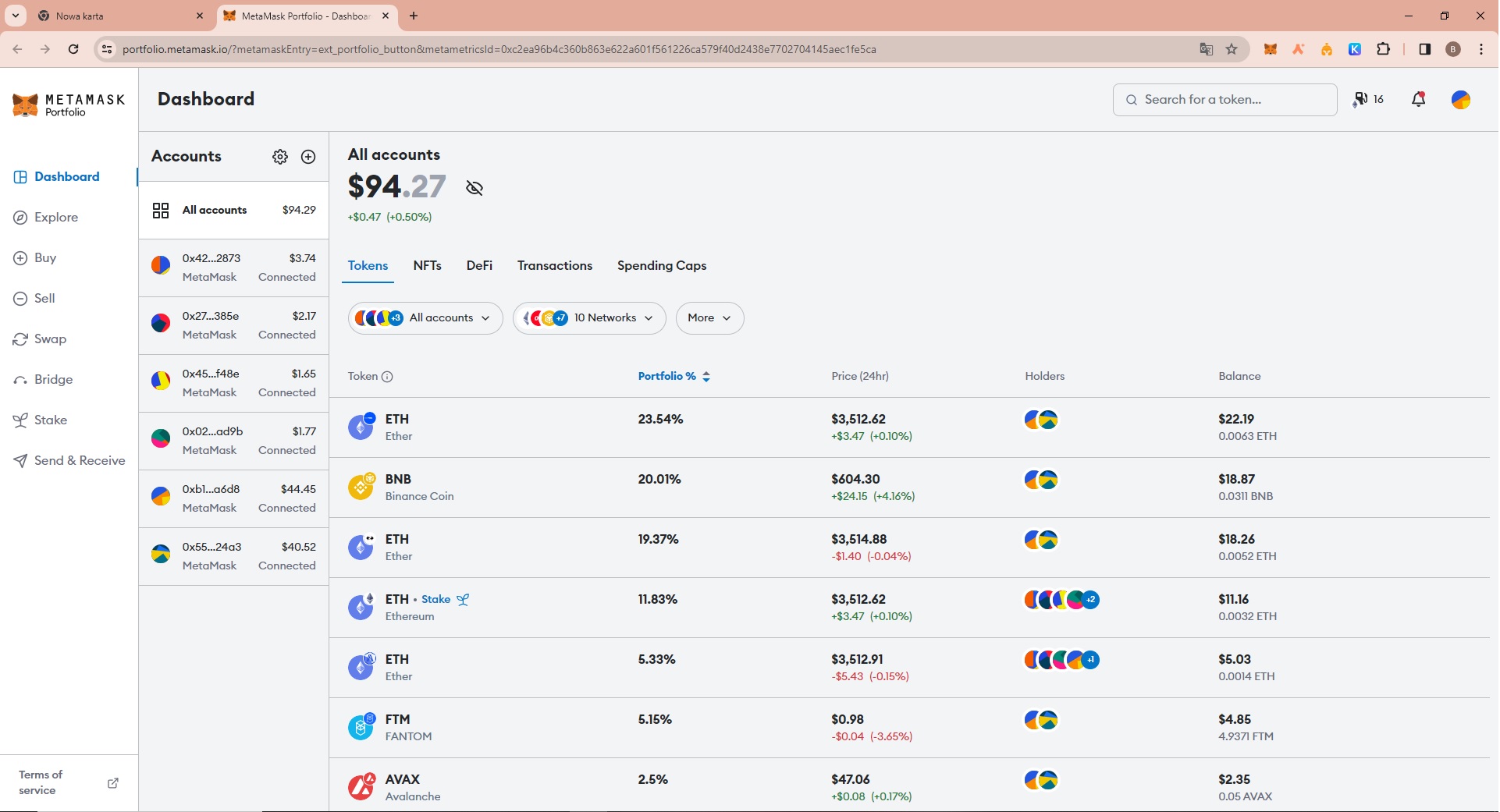
Task: Go back in browser history
Action: 17,49
